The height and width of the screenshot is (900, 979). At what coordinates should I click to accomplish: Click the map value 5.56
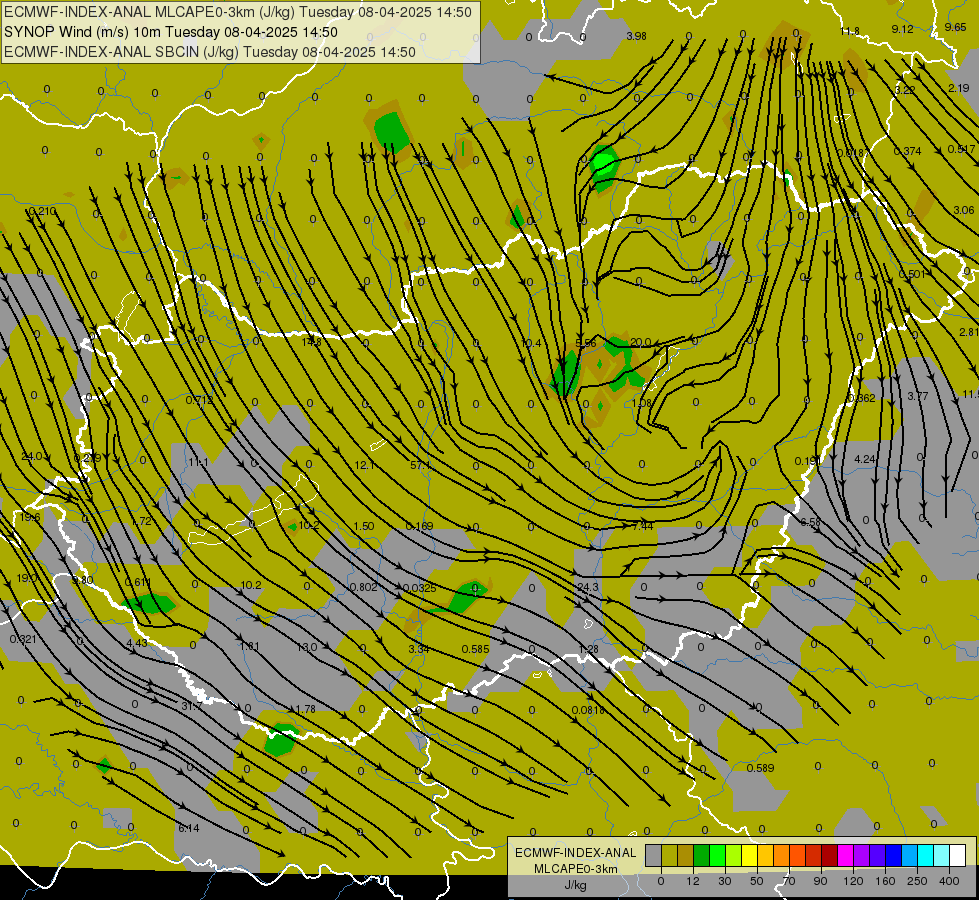pyautogui.click(x=586, y=343)
